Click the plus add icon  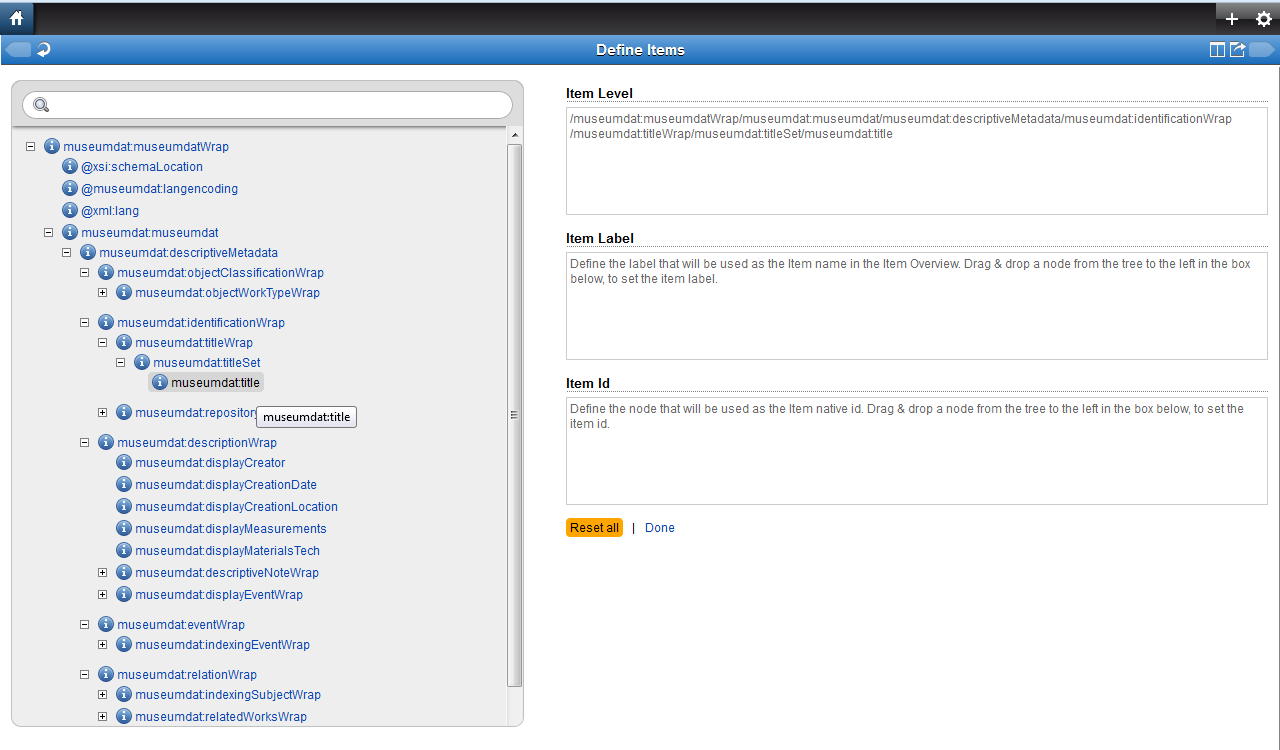click(x=1232, y=19)
